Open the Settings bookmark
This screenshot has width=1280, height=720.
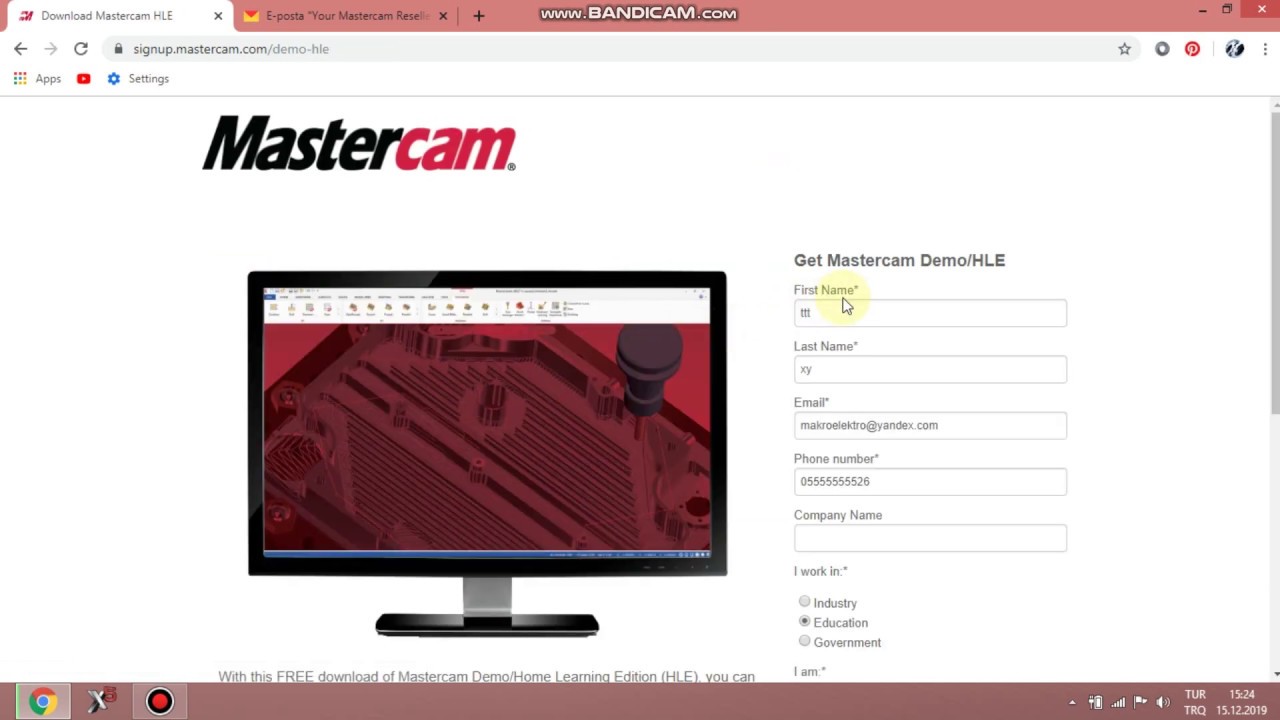pos(138,78)
